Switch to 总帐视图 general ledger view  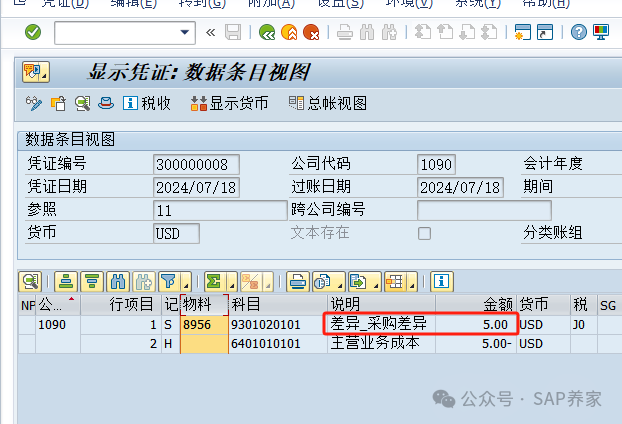[x=328, y=104]
